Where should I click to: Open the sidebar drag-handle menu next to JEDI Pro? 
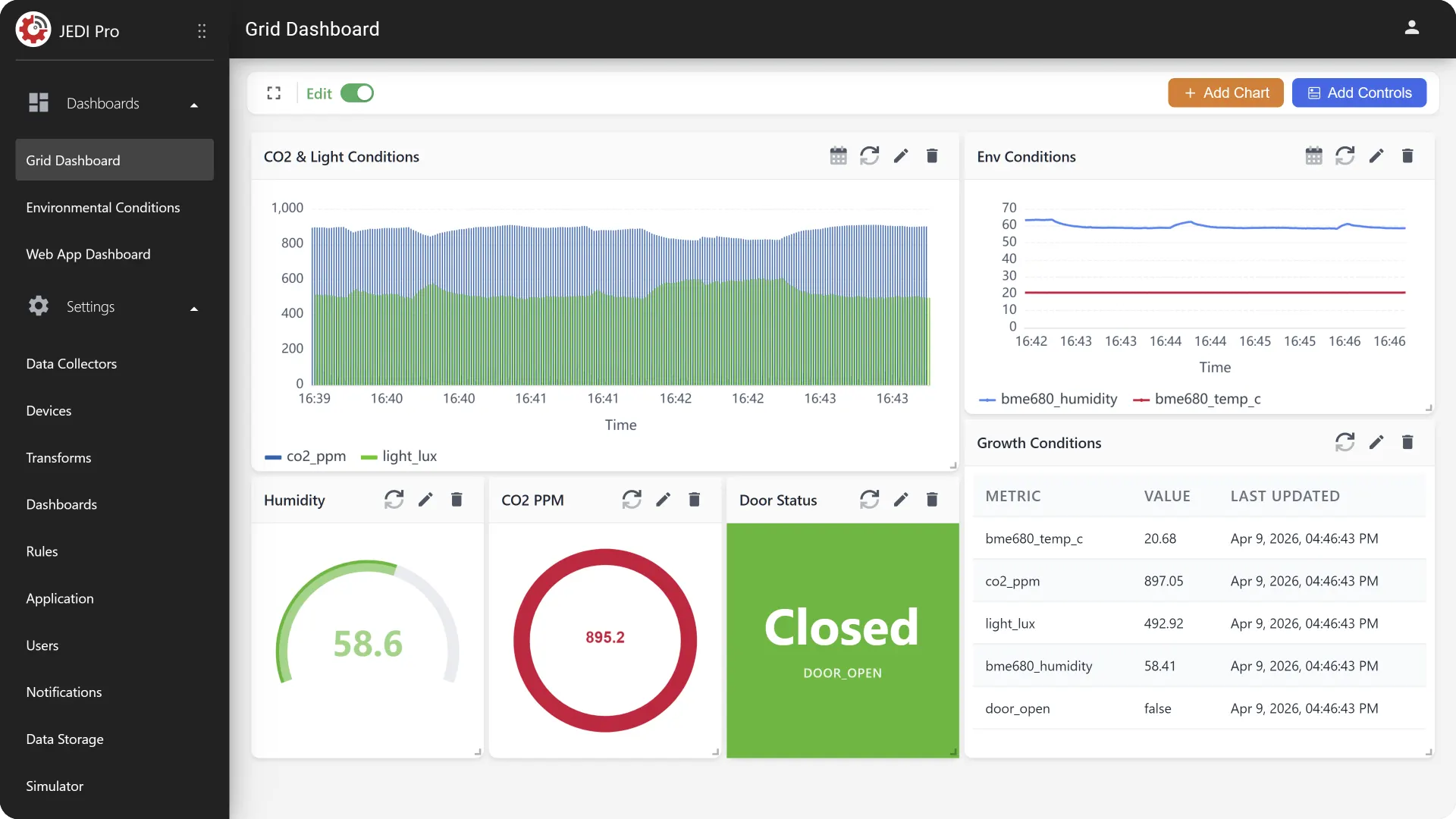point(202,31)
